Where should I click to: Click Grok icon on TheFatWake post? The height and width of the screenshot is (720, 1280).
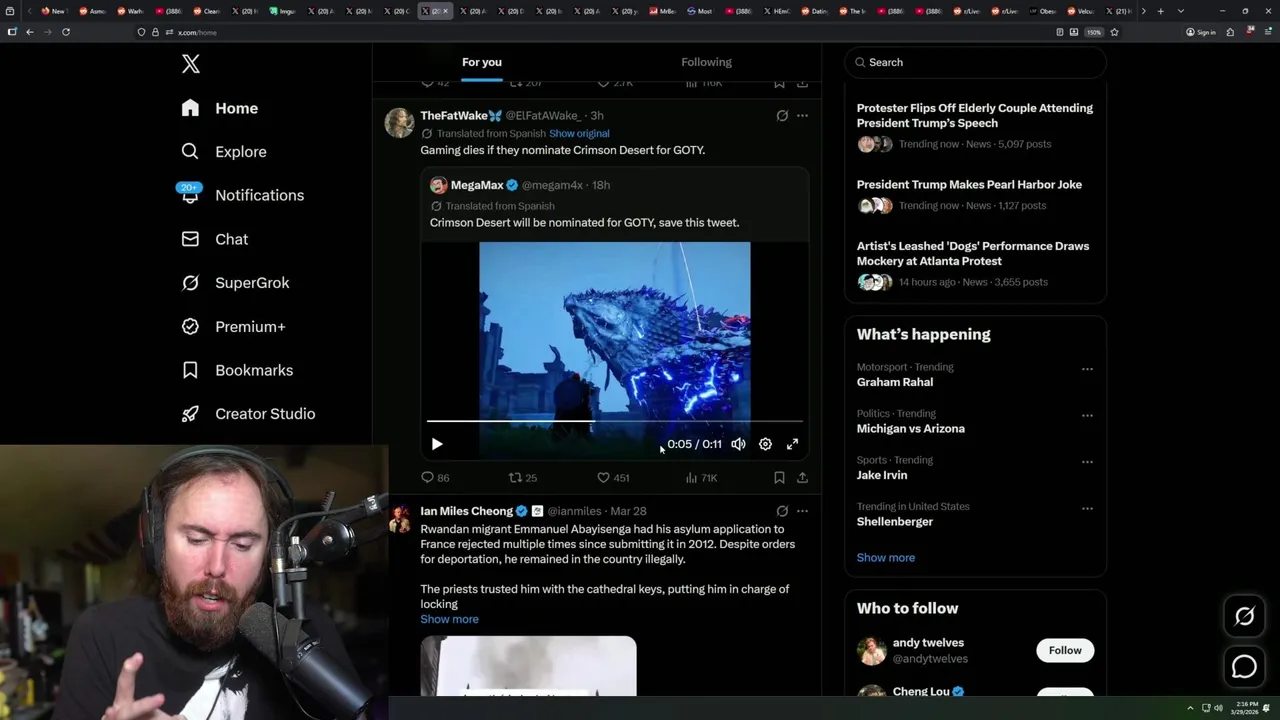(x=782, y=116)
